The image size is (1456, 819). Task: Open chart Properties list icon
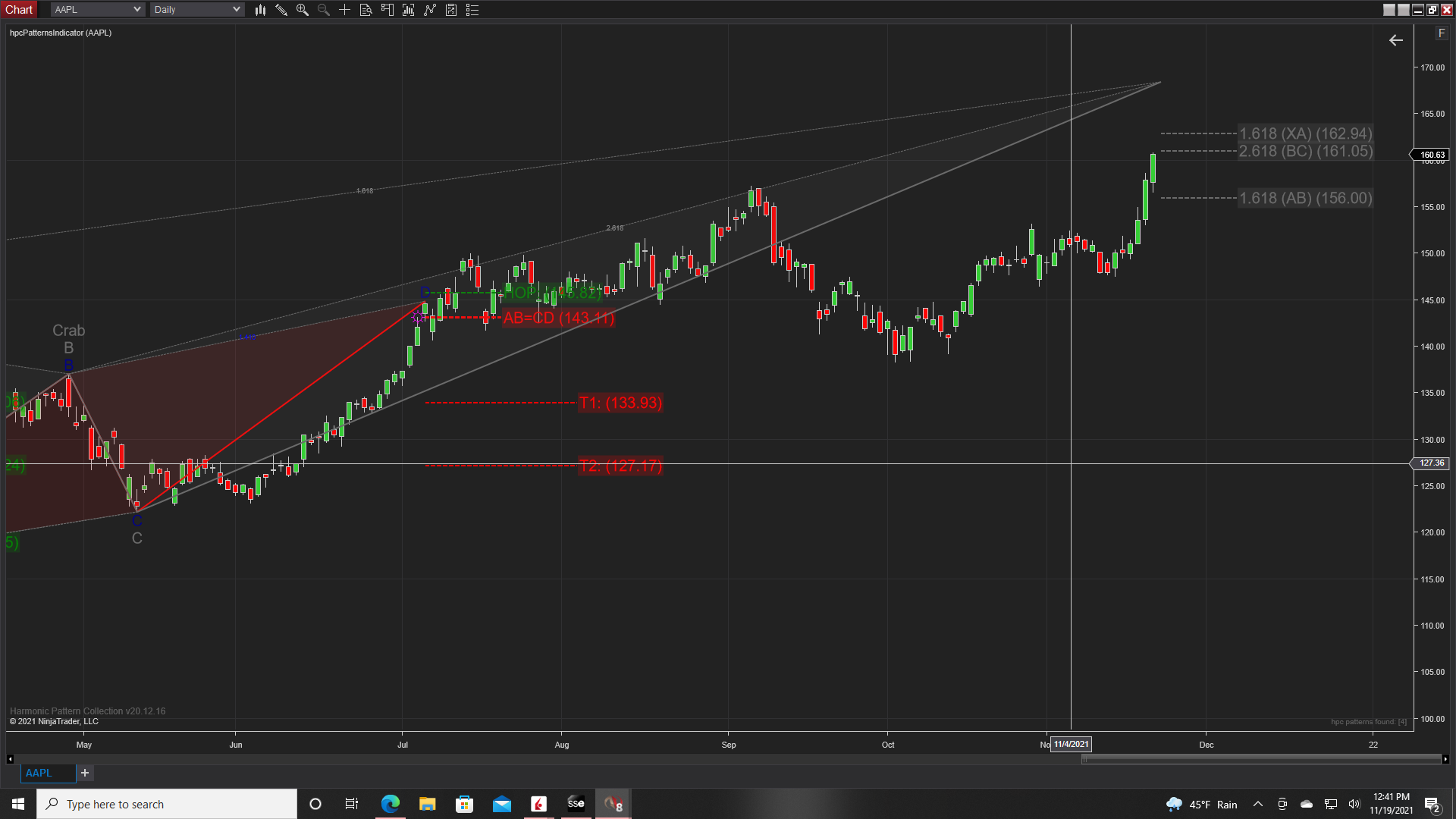(x=472, y=10)
